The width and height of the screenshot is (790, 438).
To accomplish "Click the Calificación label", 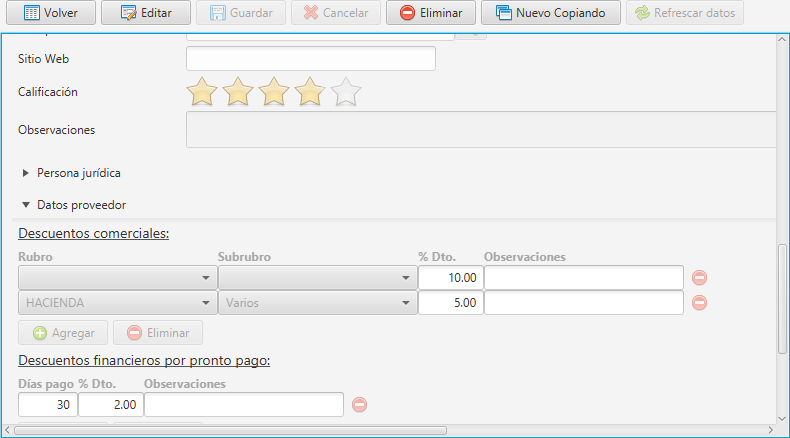I will coord(48,92).
